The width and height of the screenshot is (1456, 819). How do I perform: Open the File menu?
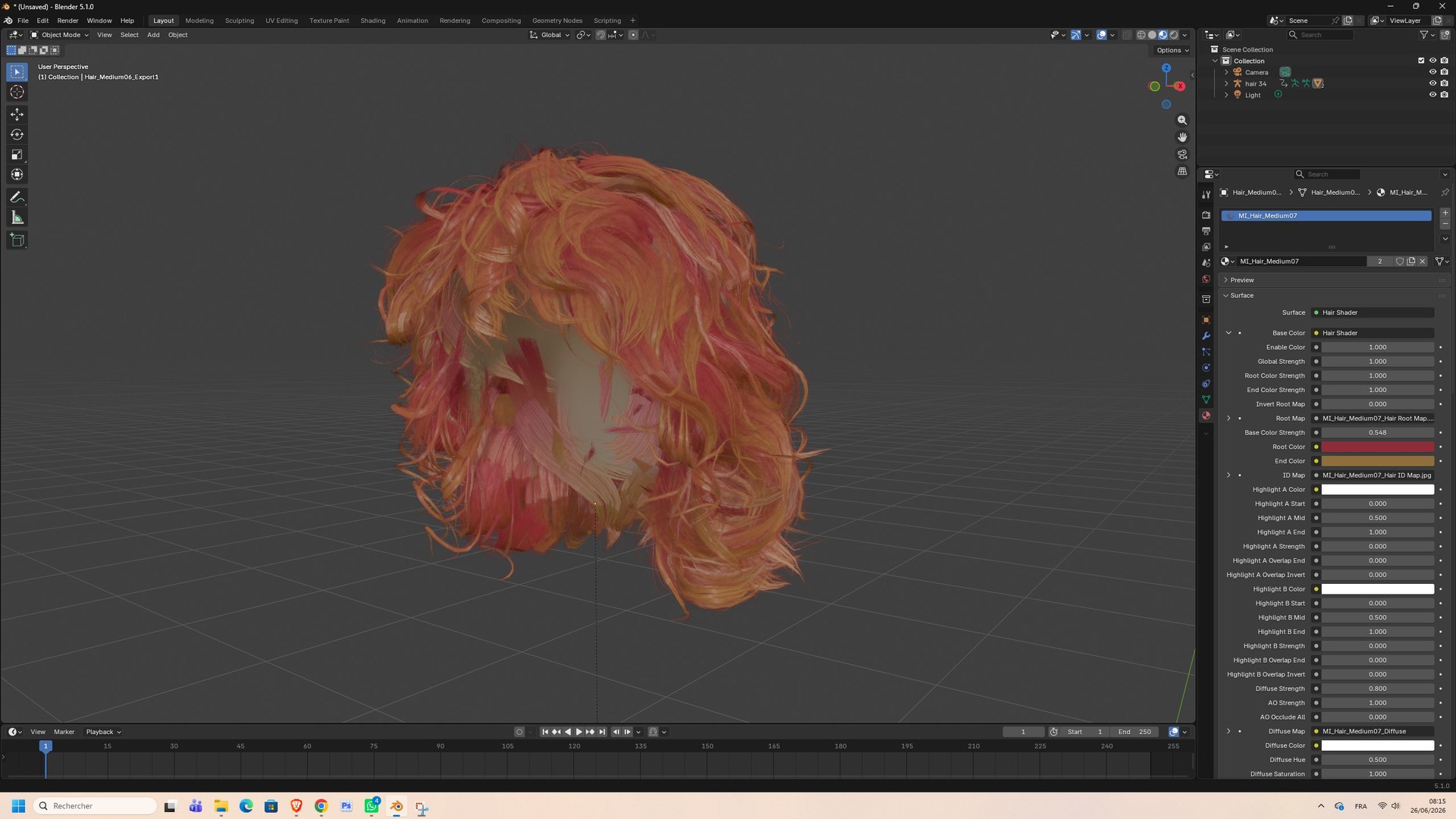[x=23, y=20]
